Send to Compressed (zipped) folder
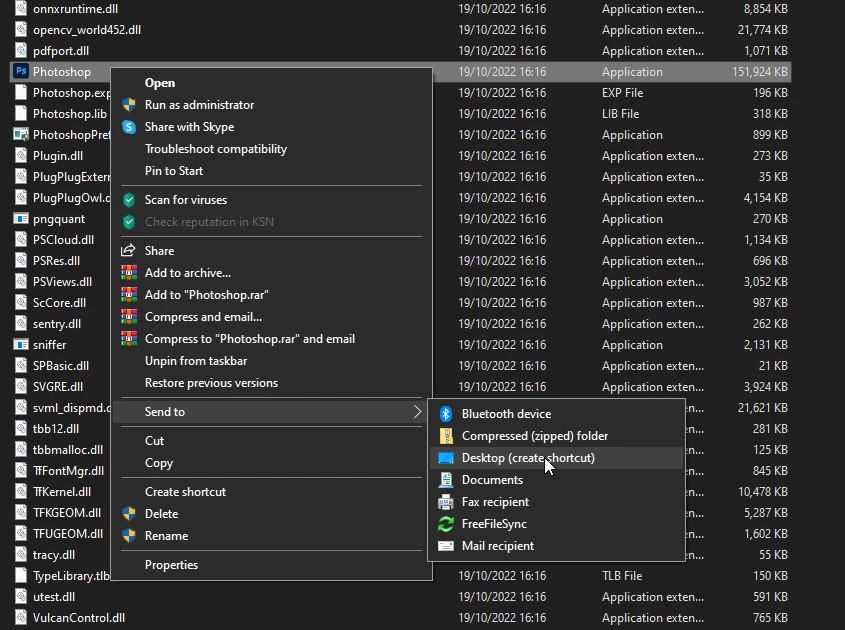The image size is (845, 630). point(556,435)
